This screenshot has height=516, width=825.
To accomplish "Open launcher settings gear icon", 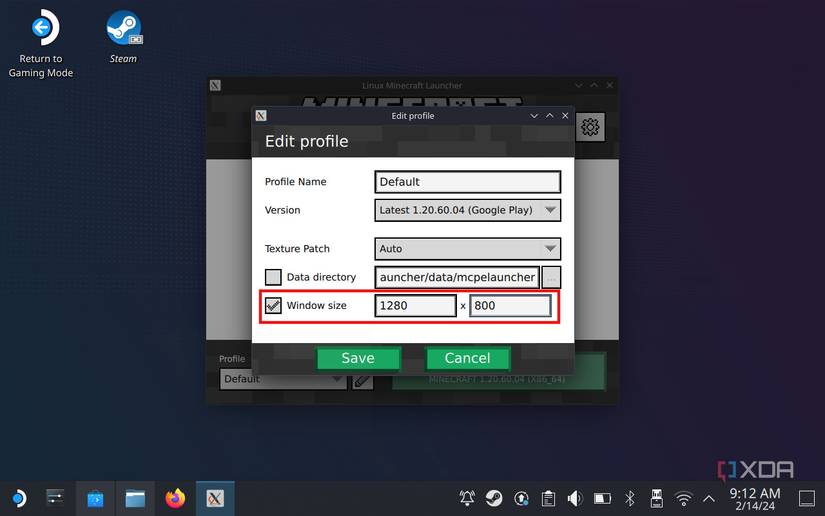I will [x=590, y=127].
